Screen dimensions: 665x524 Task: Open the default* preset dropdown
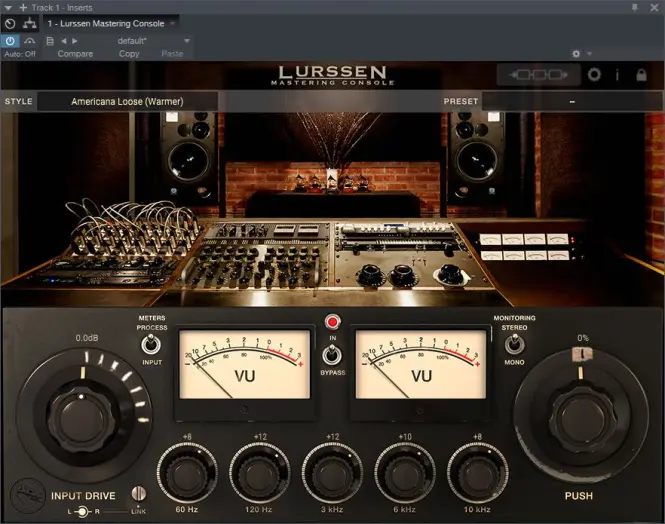click(x=187, y=41)
